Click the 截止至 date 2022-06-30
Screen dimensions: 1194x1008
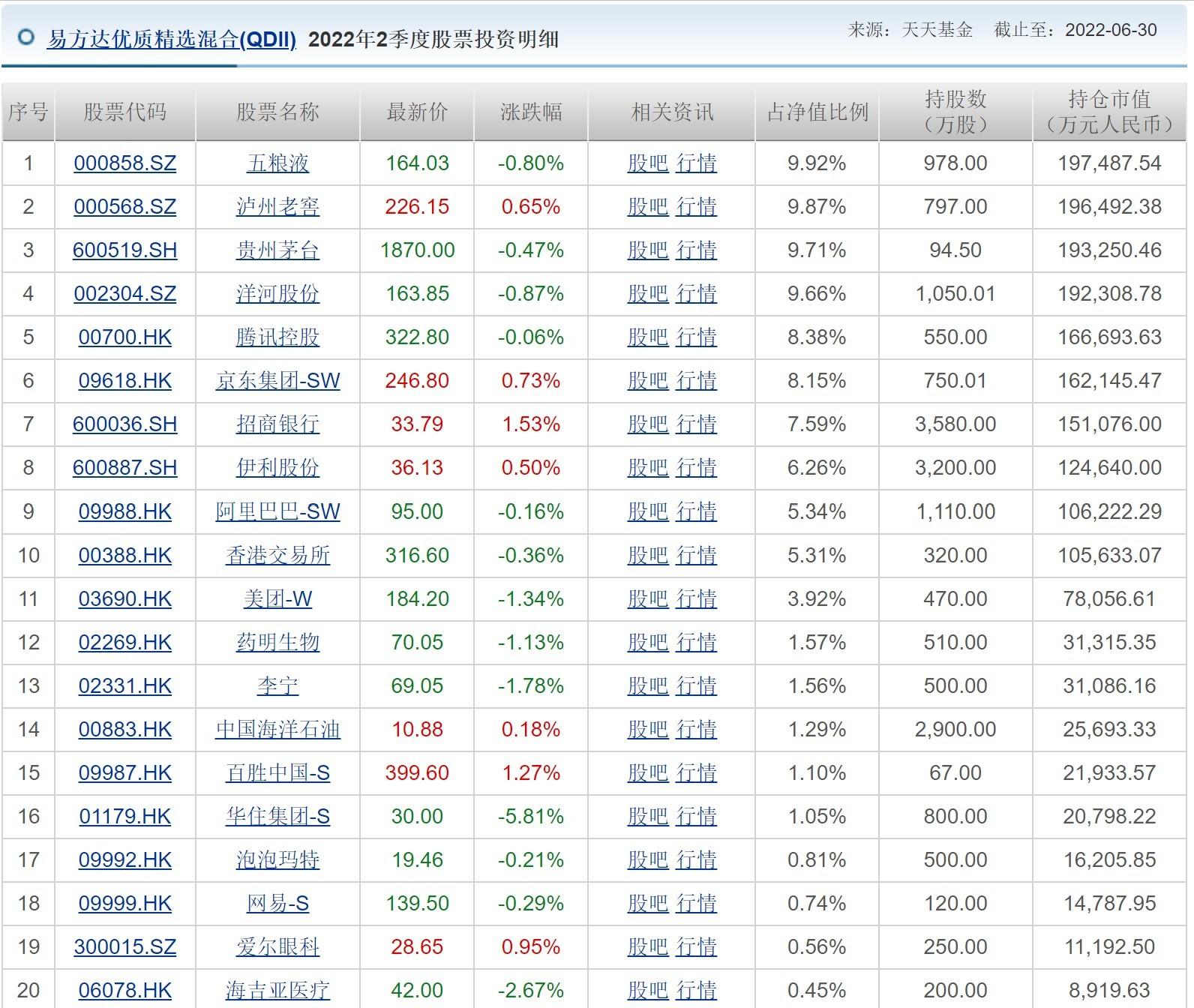(1111, 30)
